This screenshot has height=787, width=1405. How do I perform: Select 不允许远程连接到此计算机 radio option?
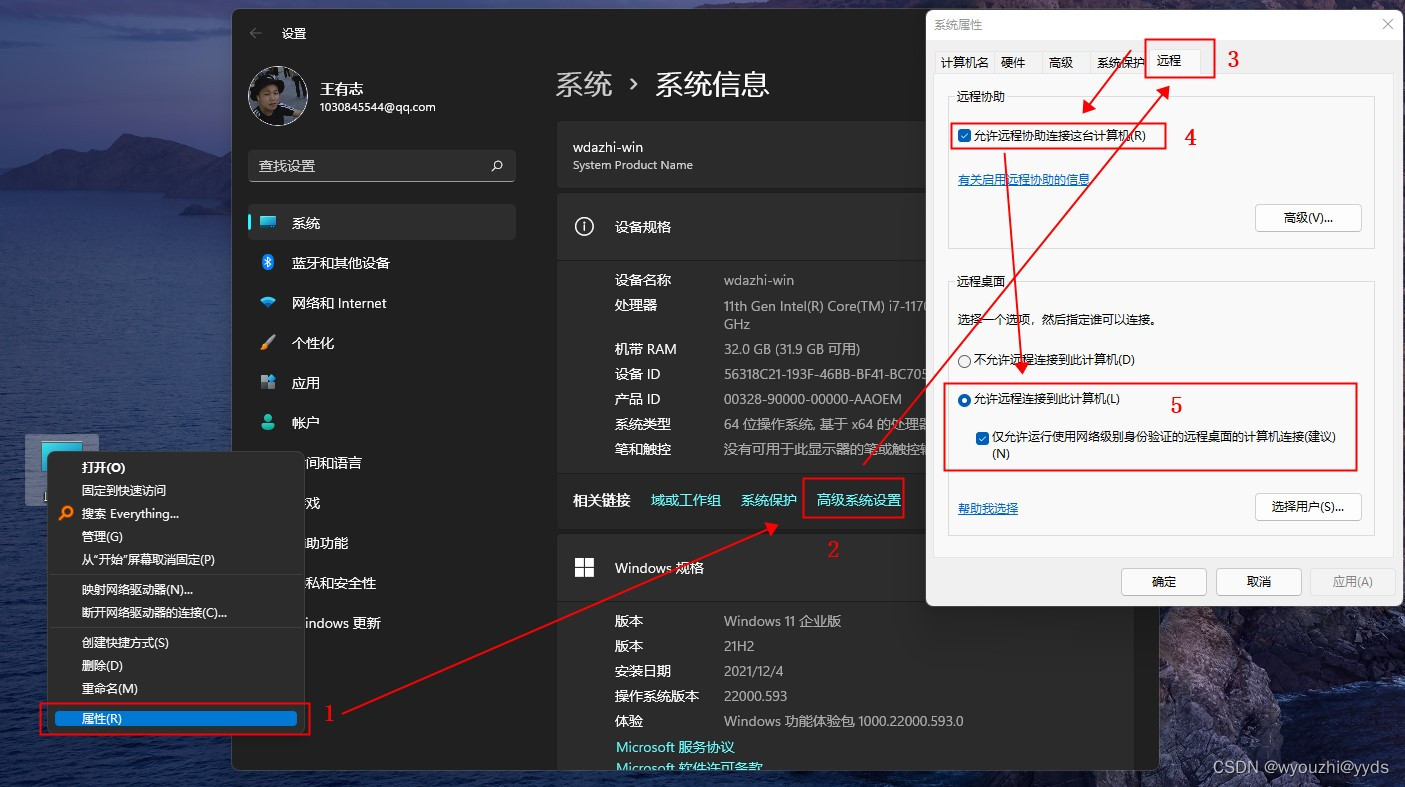tap(963, 361)
